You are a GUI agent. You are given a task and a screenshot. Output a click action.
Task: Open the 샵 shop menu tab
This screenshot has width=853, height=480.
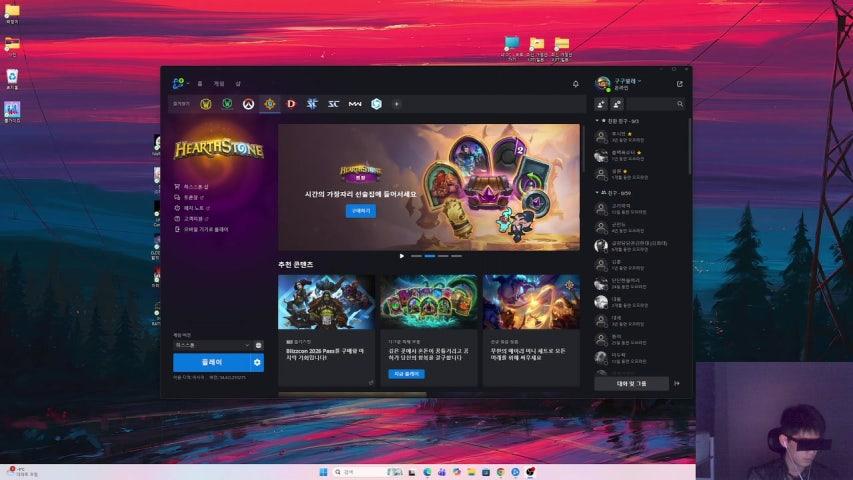[x=238, y=84]
